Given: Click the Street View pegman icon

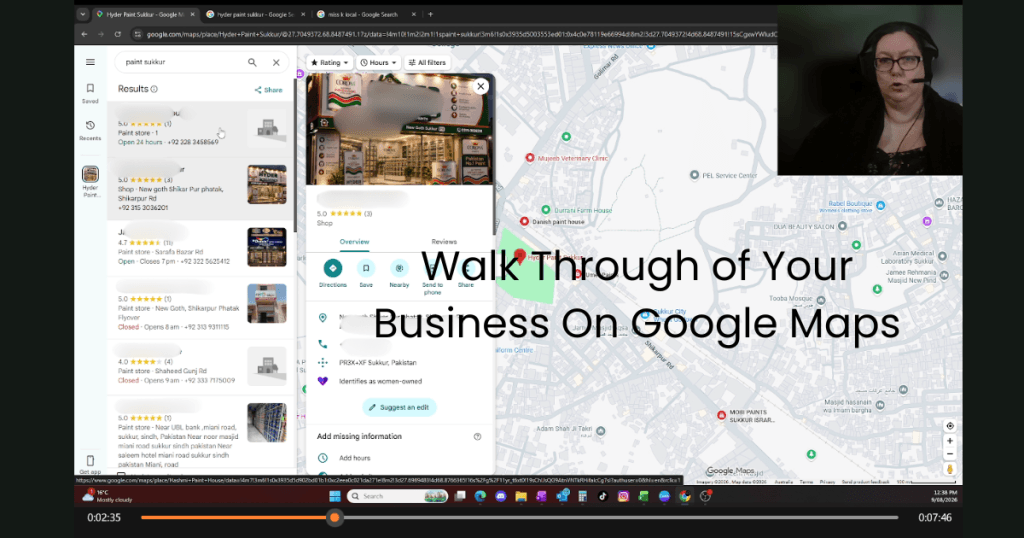Looking at the screenshot, I should tap(950, 469).
